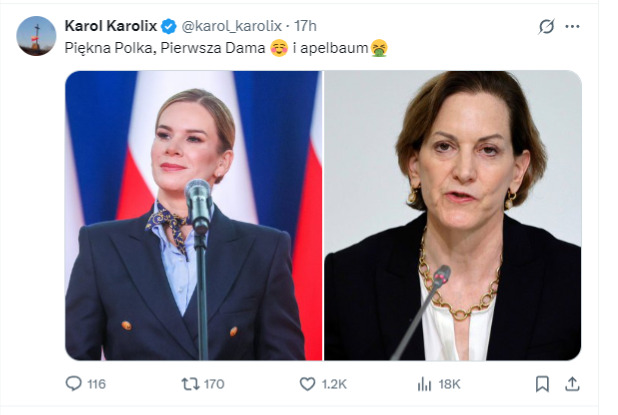
Task: Click the share post upload icon
Action: [572, 383]
